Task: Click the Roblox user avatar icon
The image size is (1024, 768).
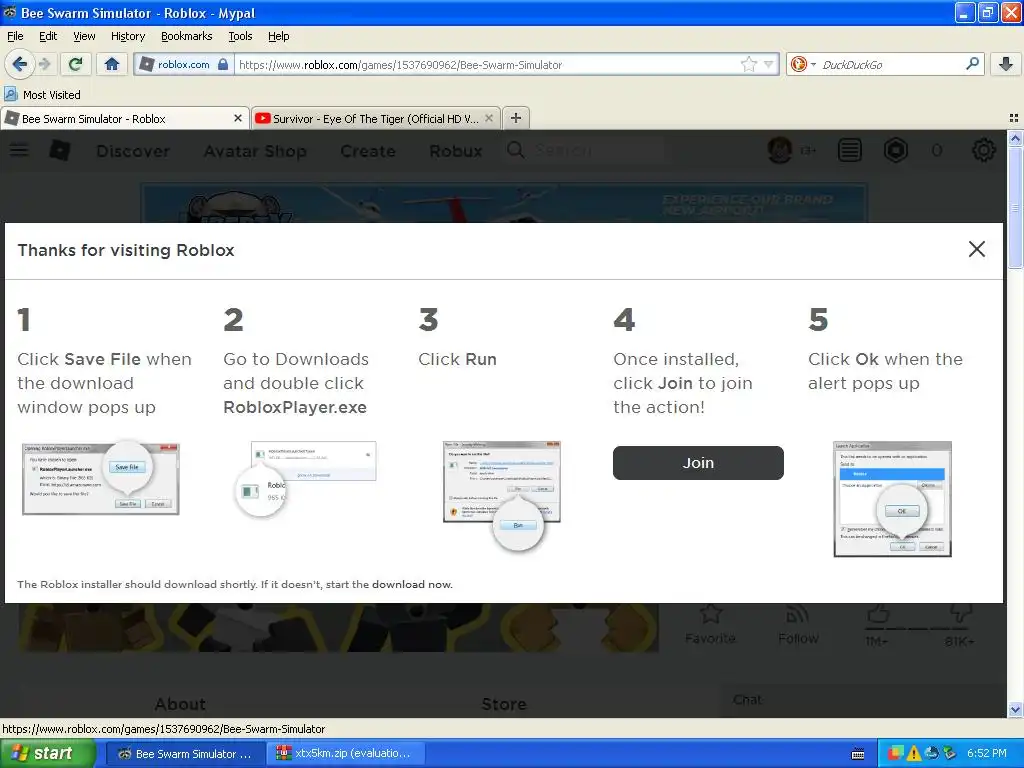Action: 780,150
